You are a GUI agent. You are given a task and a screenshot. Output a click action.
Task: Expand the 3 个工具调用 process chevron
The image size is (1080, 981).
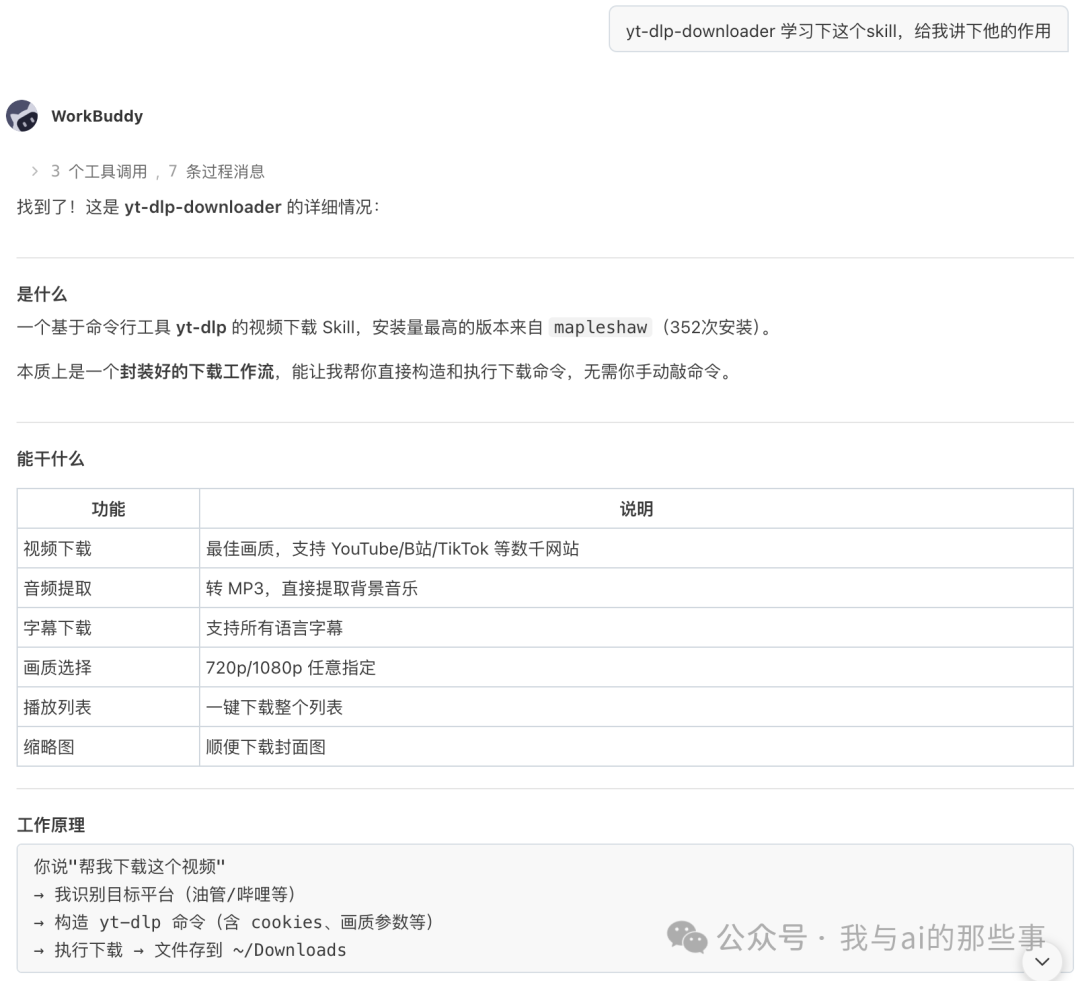coord(34,171)
